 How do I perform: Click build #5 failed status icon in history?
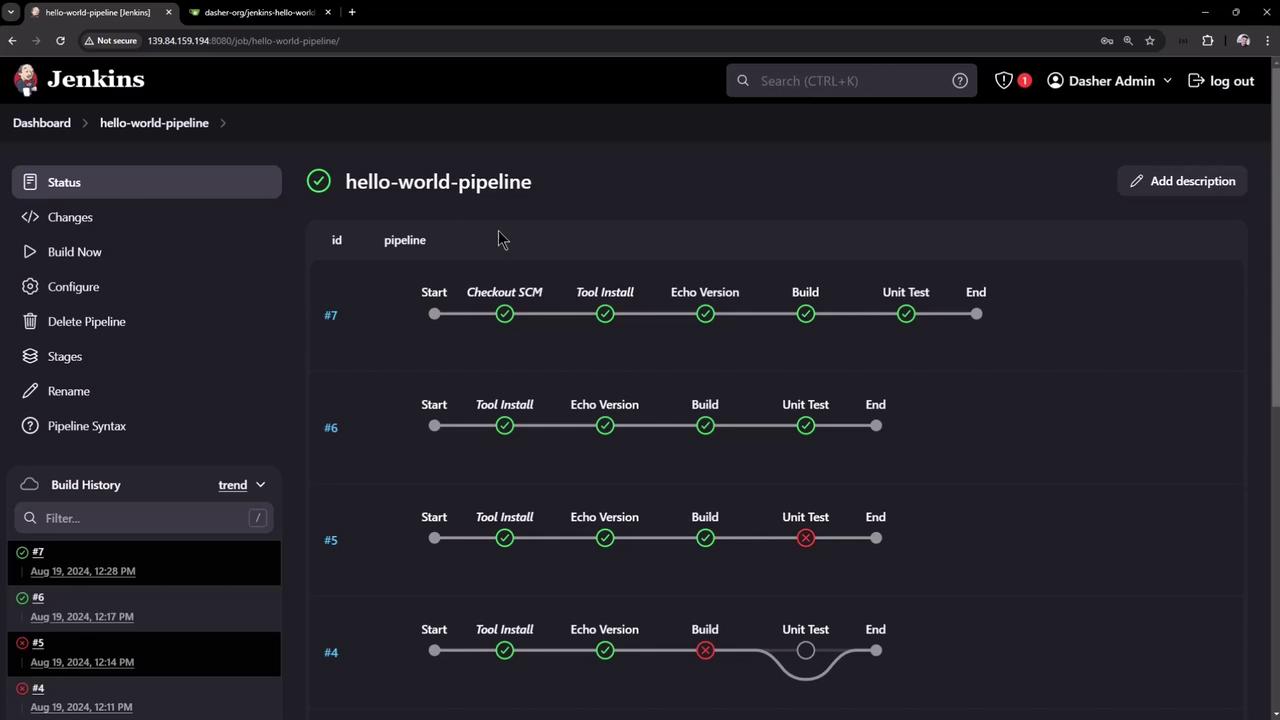[22, 643]
